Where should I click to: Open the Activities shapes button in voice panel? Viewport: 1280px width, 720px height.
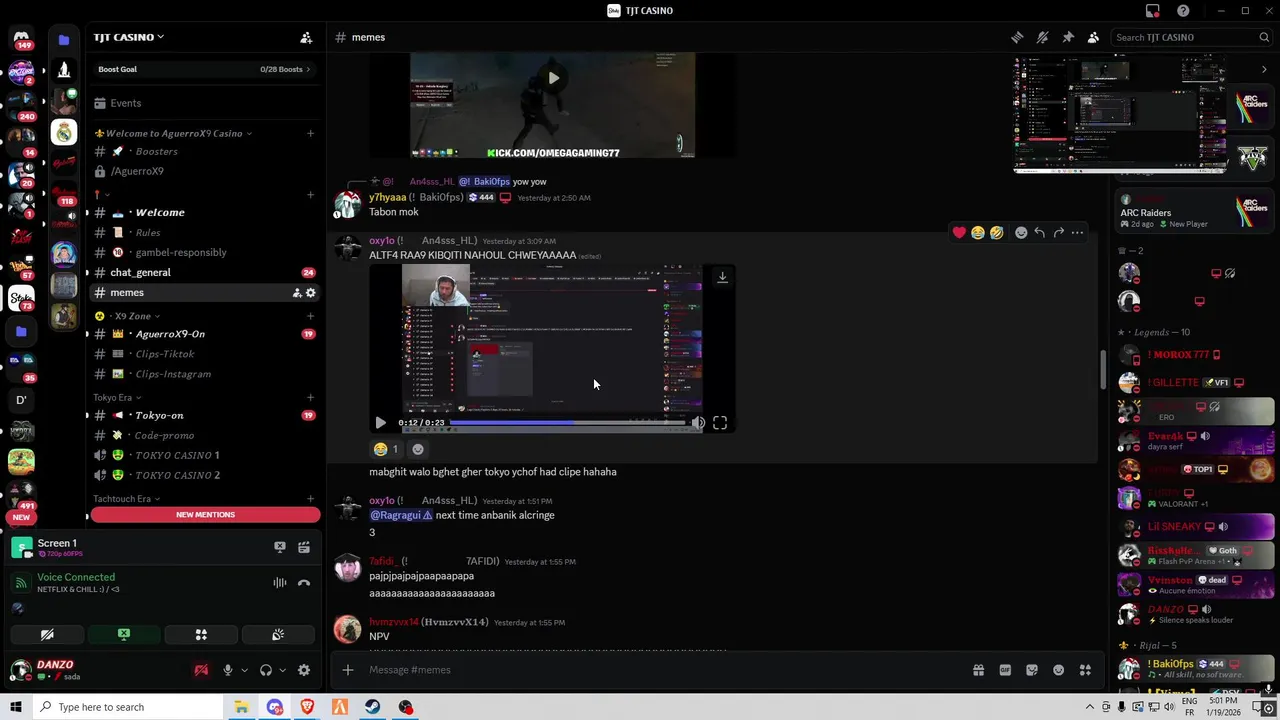click(x=201, y=635)
